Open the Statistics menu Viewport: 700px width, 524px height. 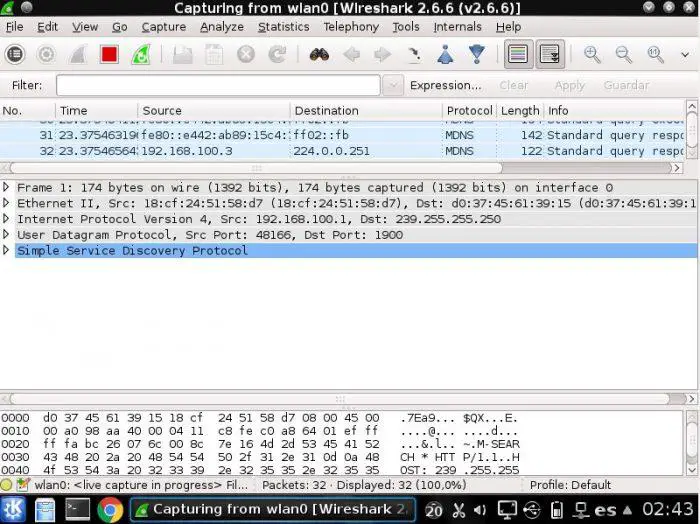tap(283, 27)
